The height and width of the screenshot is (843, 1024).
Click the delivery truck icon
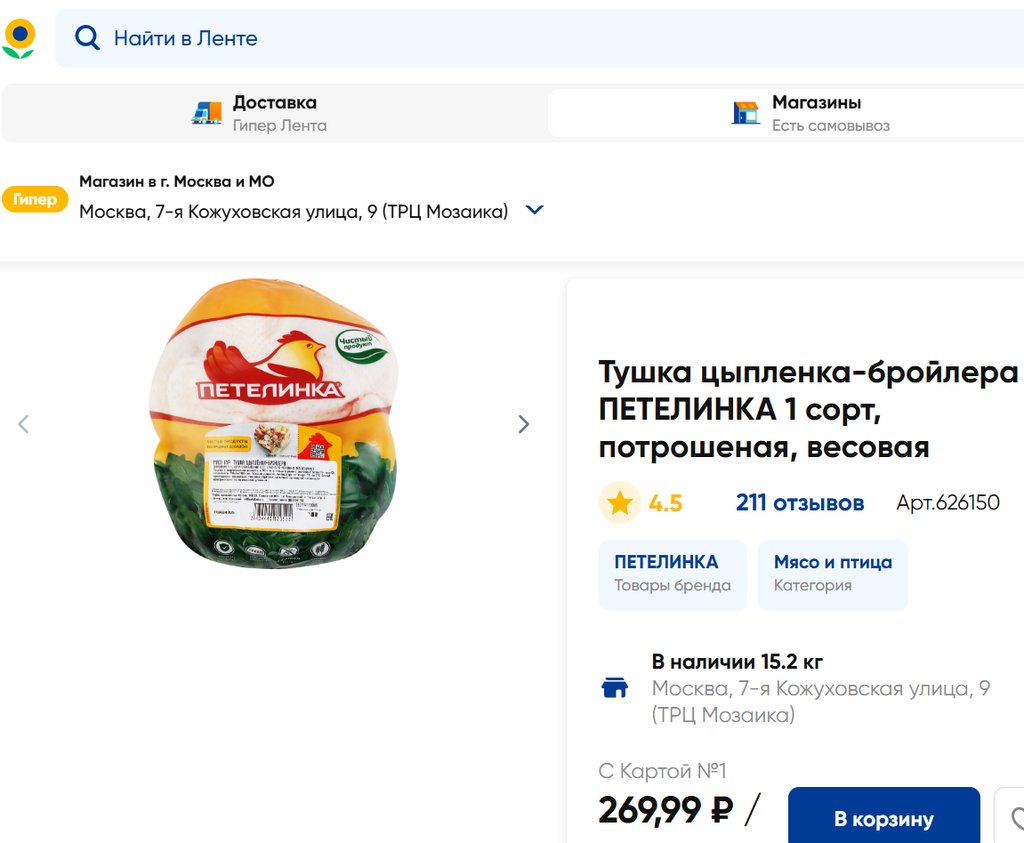[x=206, y=113]
